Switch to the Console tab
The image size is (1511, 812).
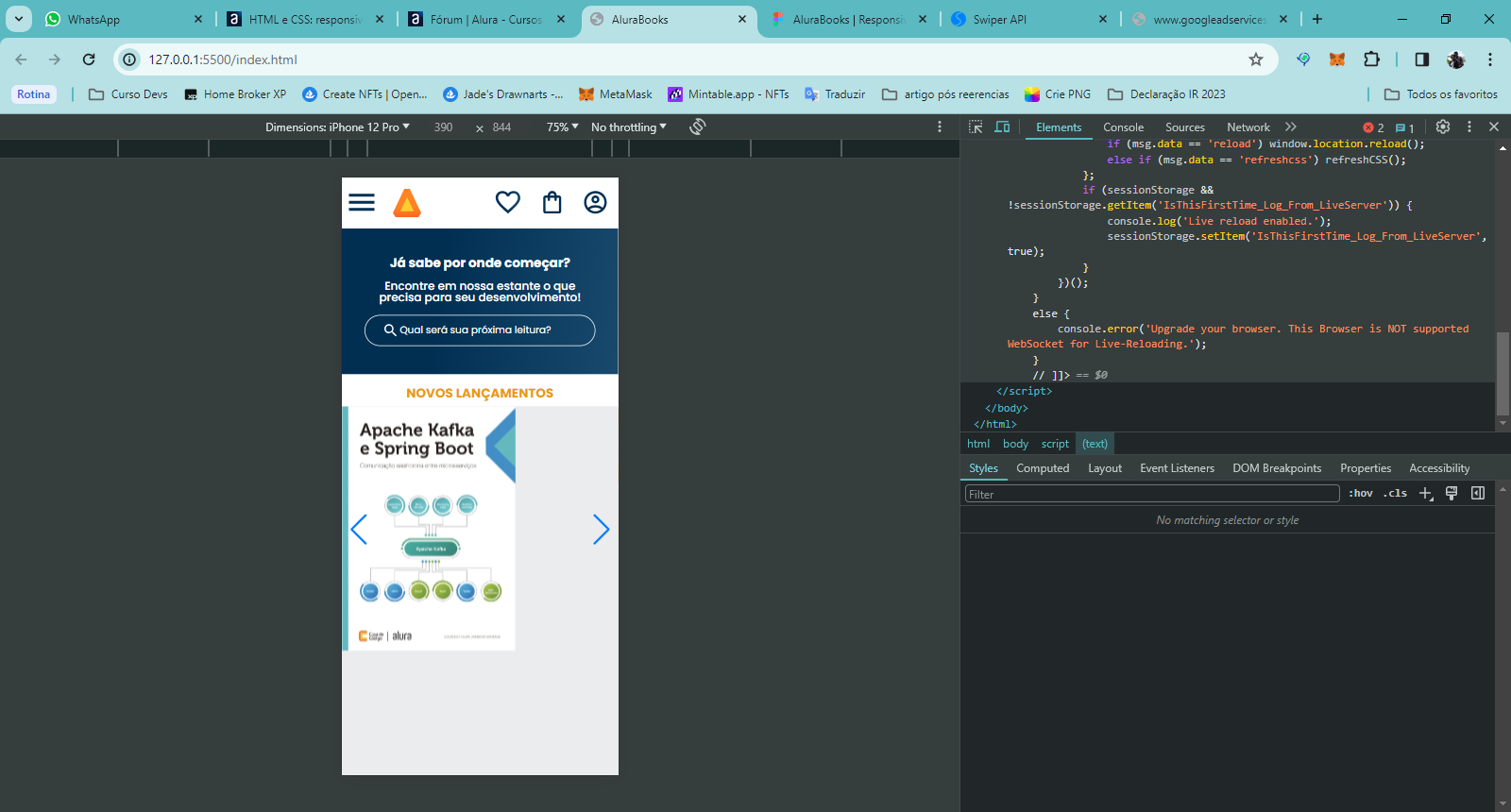point(1123,127)
